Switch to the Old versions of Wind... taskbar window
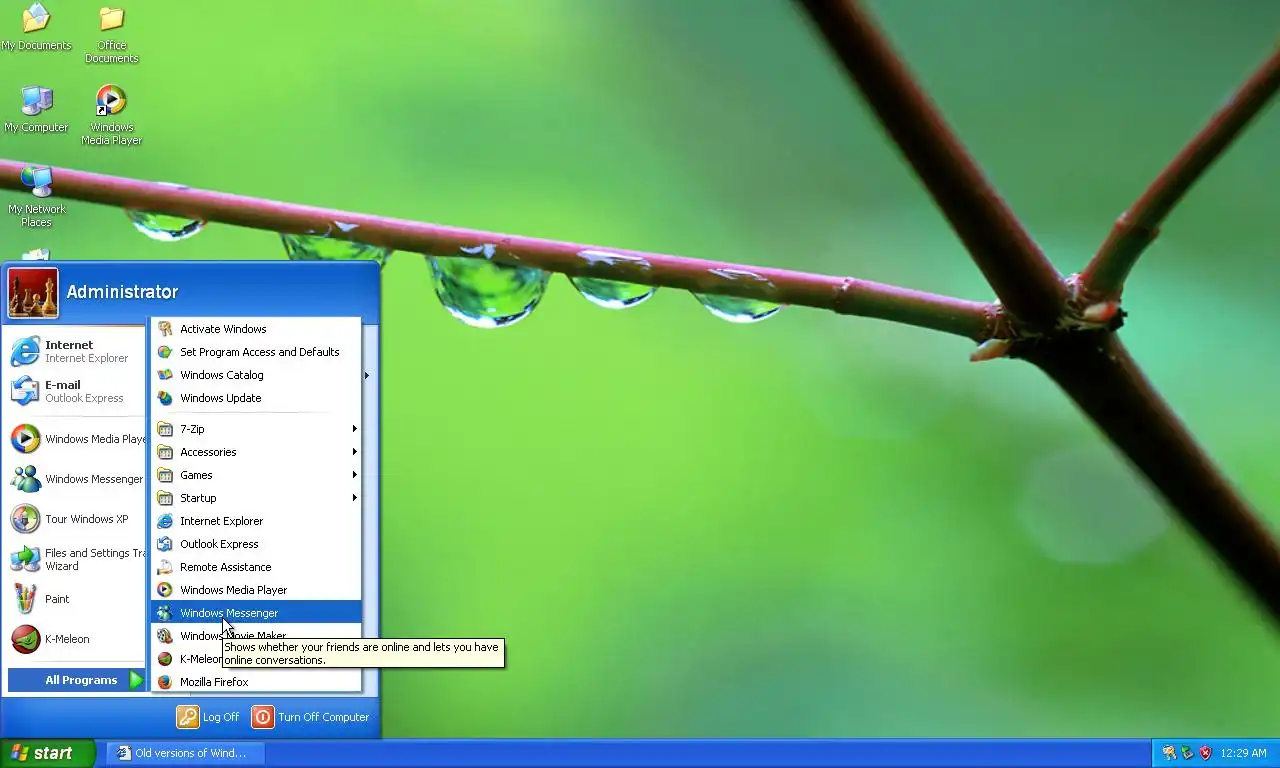The width and height of the screenshot is (1280, 768). click(x=186, y=753)
